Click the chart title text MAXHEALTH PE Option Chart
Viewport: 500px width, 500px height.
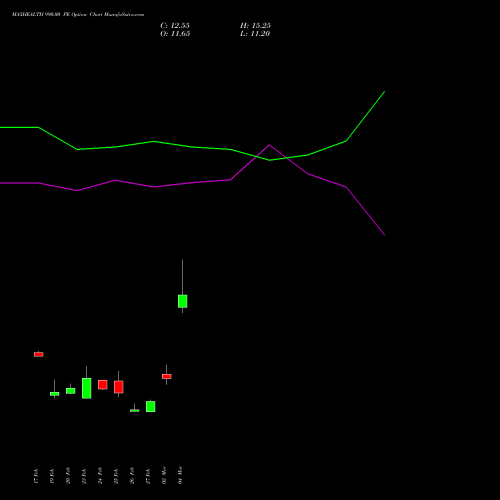click(78, 15)
